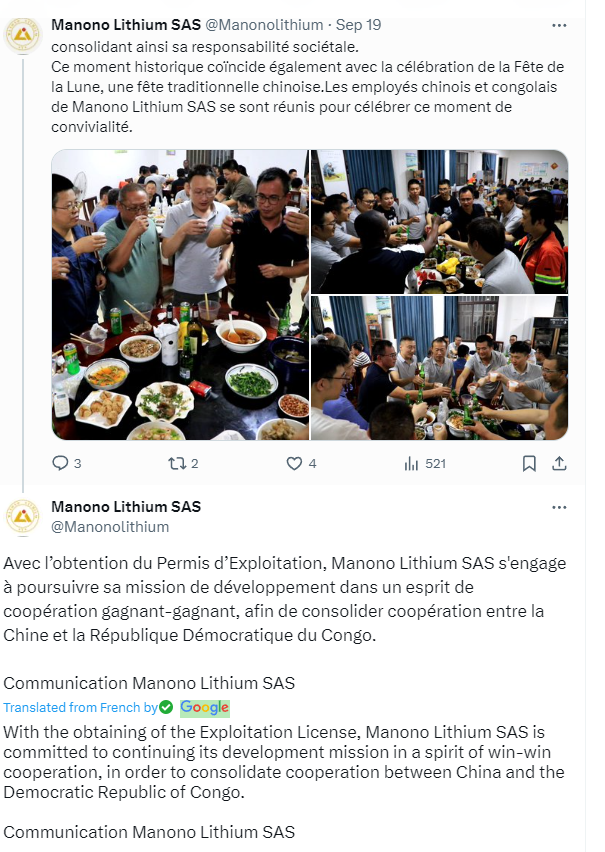Repost the Sep 19 tweet
Screen dimensions: 605x852
point(177,463)
